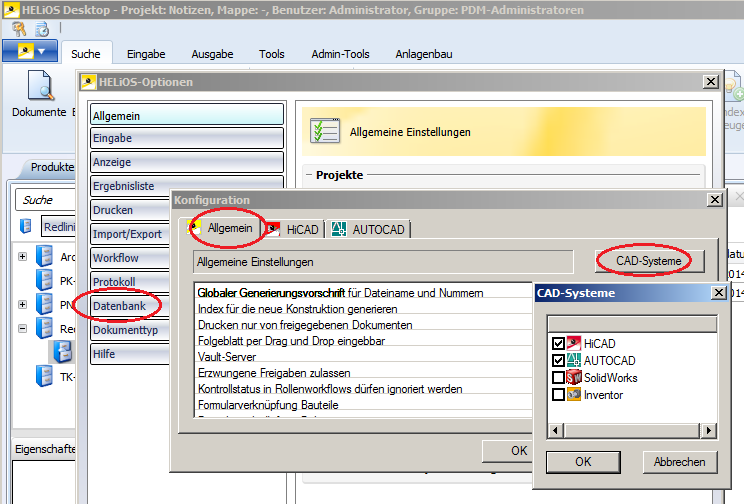744x504 pixels.
Task: Click the PK cabinet icon in tree
Action: coord(45,280)
